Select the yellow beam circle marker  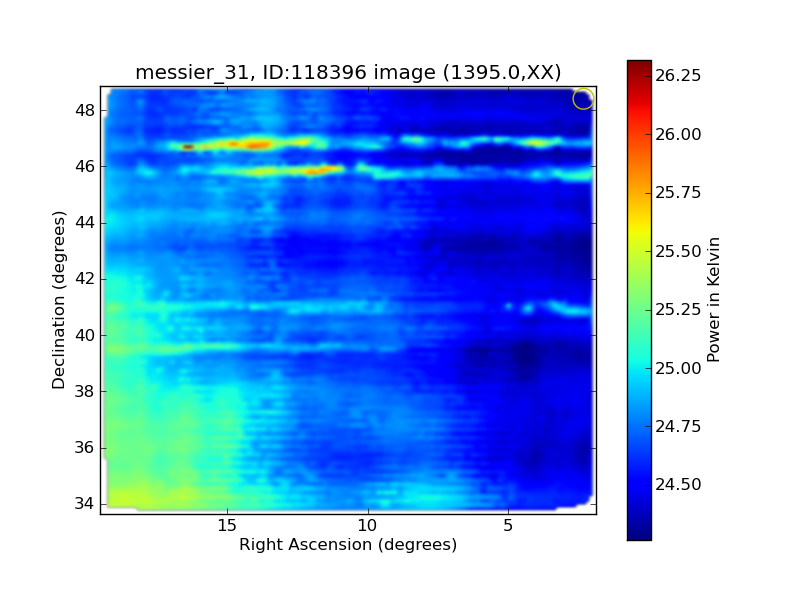click(583, 99)
